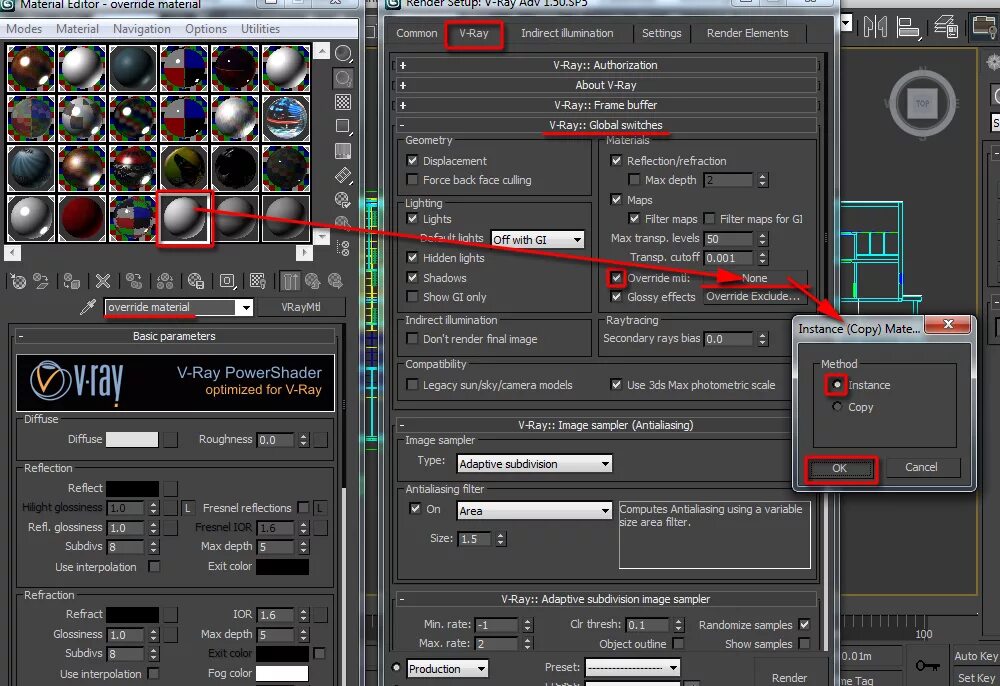
Task: Toggle Show End Result icon
Action: click(x=290, y=281)
